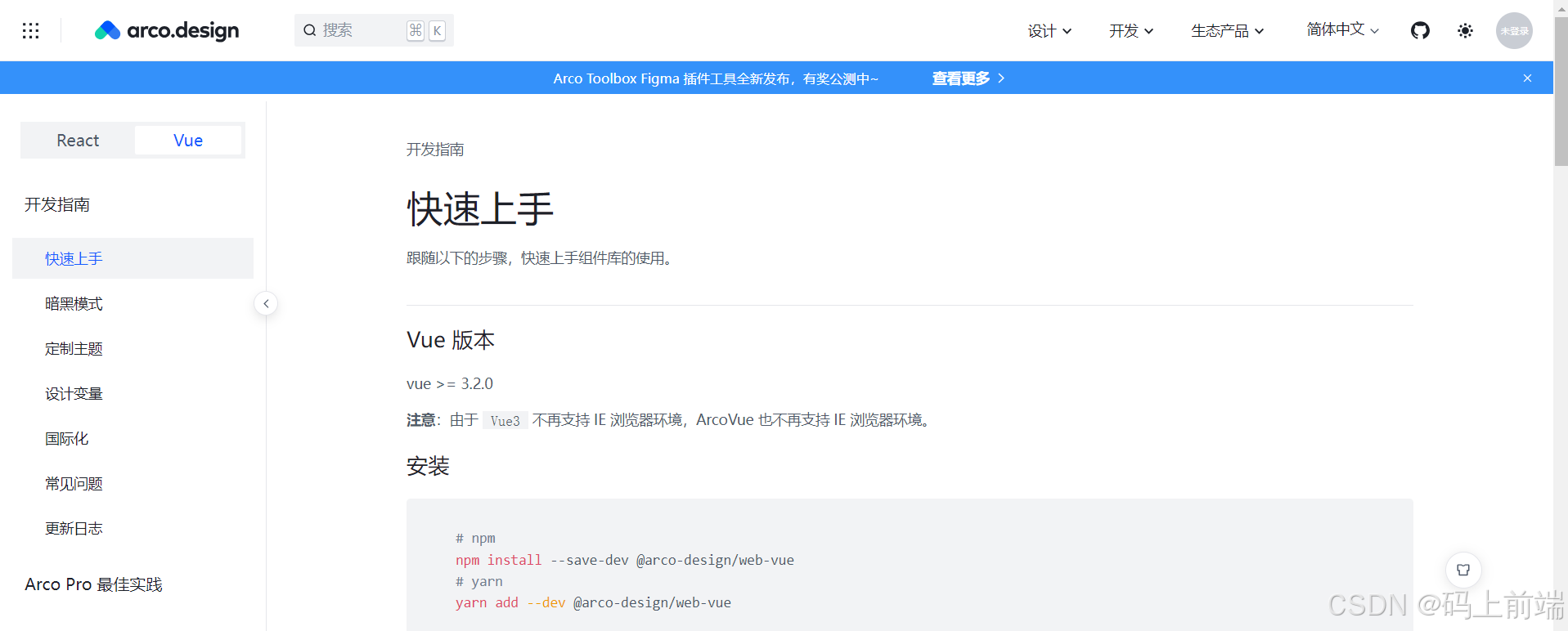
Task: Click the search magnifier icon
Action: tap(310, 30)
